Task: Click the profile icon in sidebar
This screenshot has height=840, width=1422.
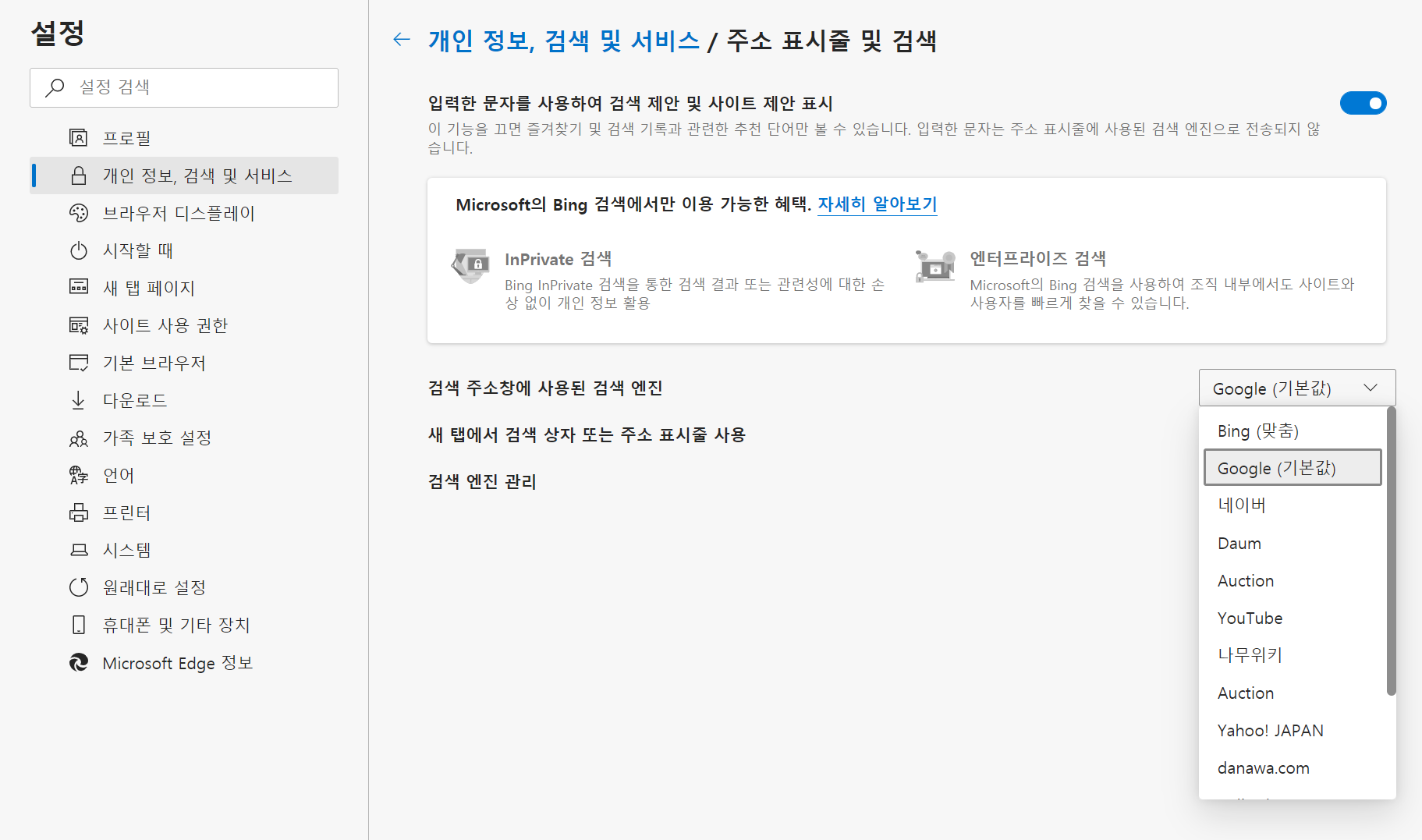Action: tap(79, 138)
